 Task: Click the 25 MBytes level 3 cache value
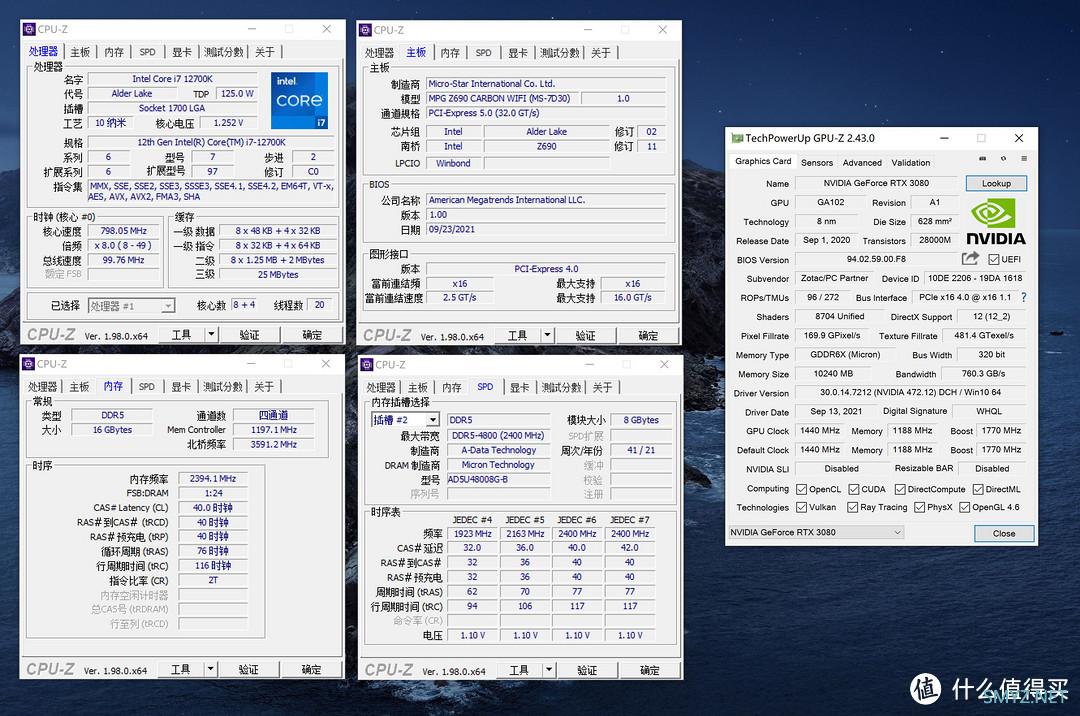click(x=278, y=274)
